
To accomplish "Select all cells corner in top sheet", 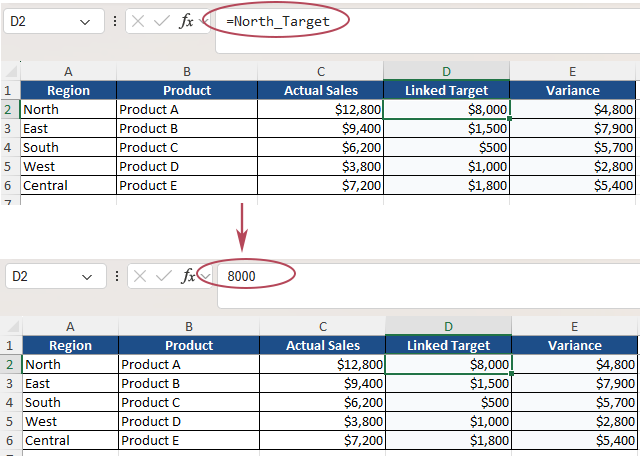I will [11, 71].
